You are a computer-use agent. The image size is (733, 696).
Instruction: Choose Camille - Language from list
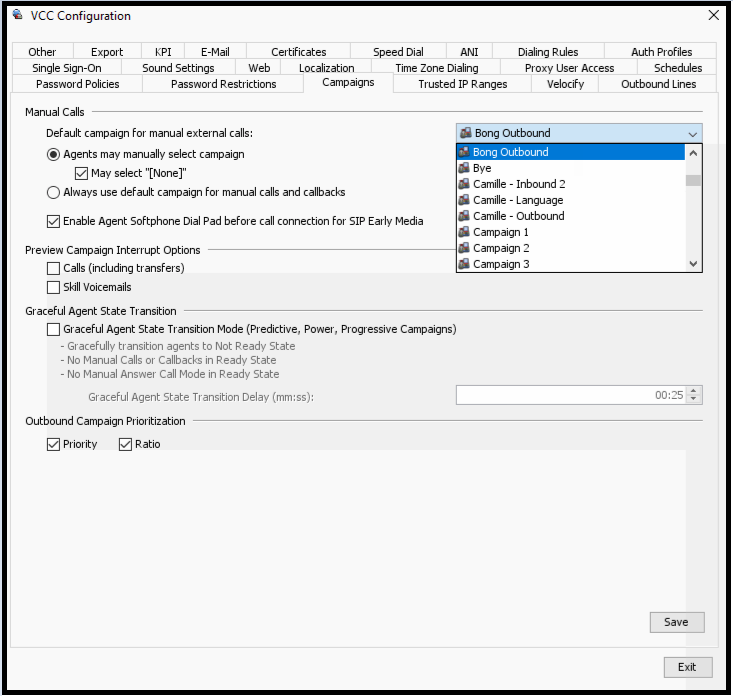tap(570, 200)
